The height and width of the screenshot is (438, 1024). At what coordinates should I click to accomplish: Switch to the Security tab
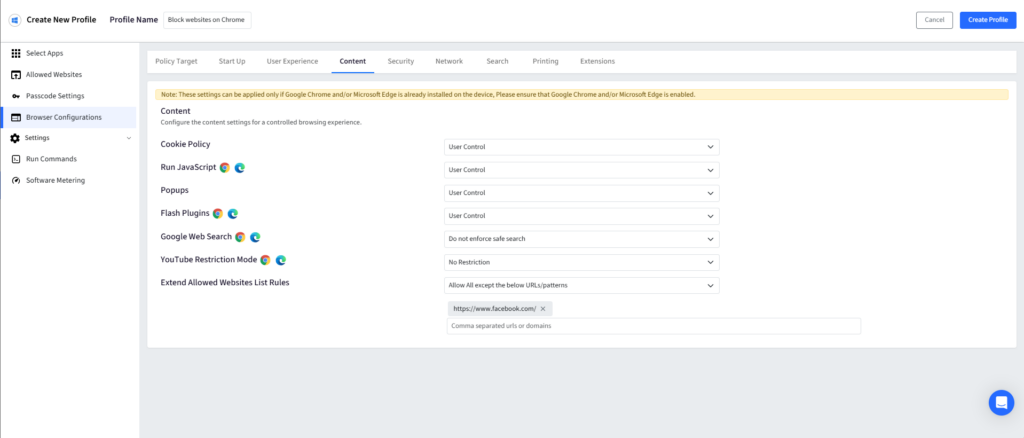(x=401, y=61)
